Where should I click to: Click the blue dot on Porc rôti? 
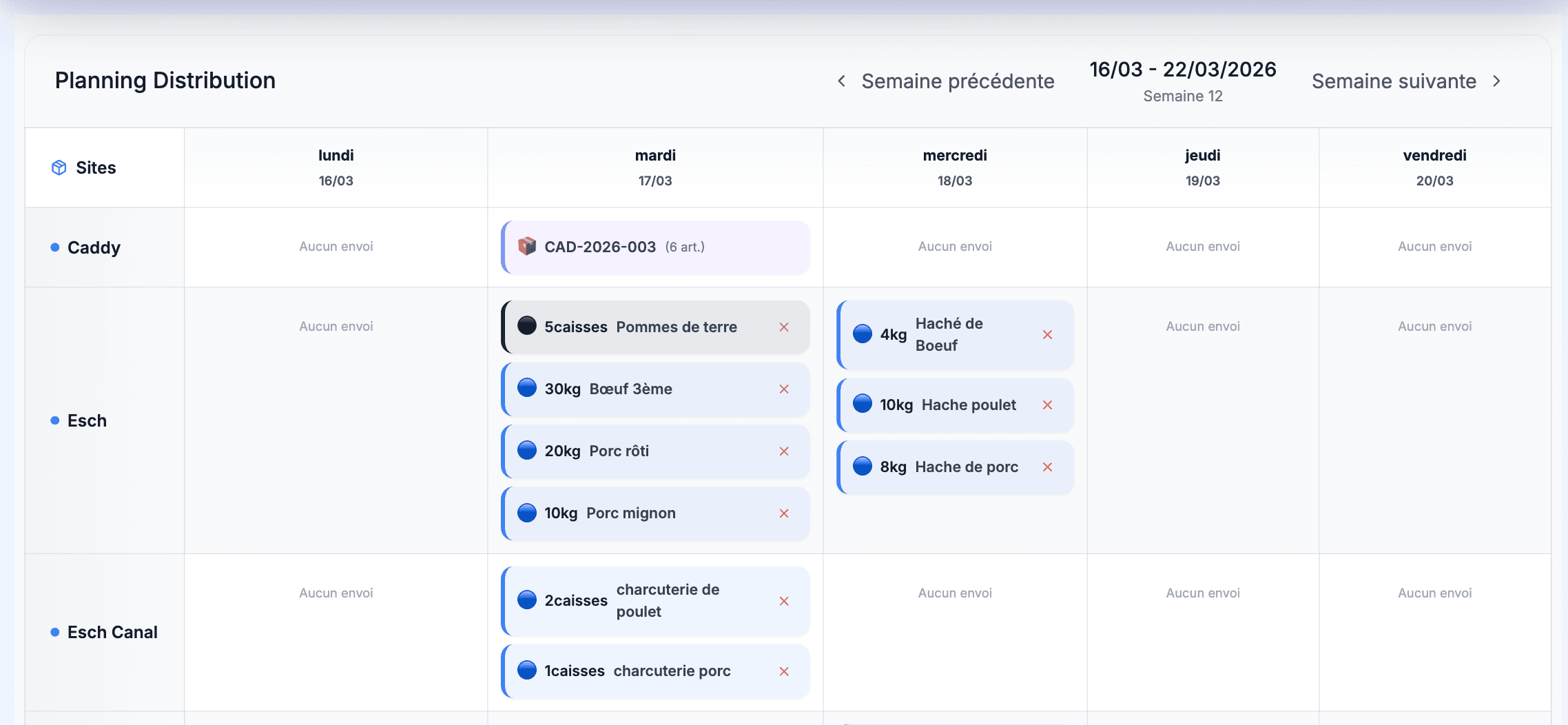pyautogui.click(x=527, y=450)
